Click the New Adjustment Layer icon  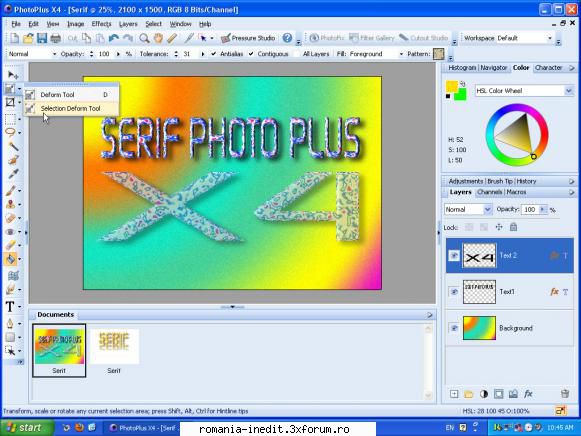point(484,394)
